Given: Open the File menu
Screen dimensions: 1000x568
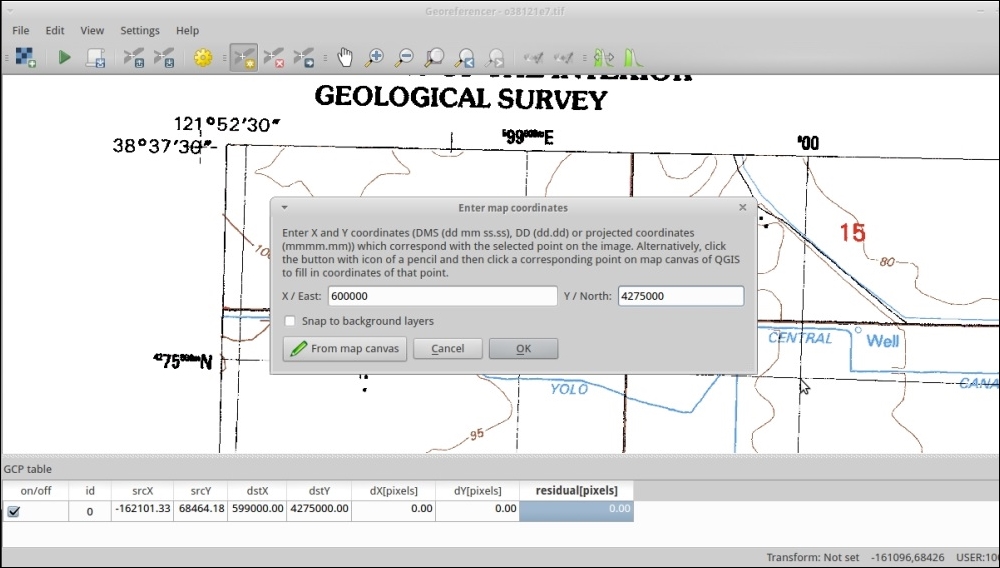Looking at the screenshot, I should [21, 31].
